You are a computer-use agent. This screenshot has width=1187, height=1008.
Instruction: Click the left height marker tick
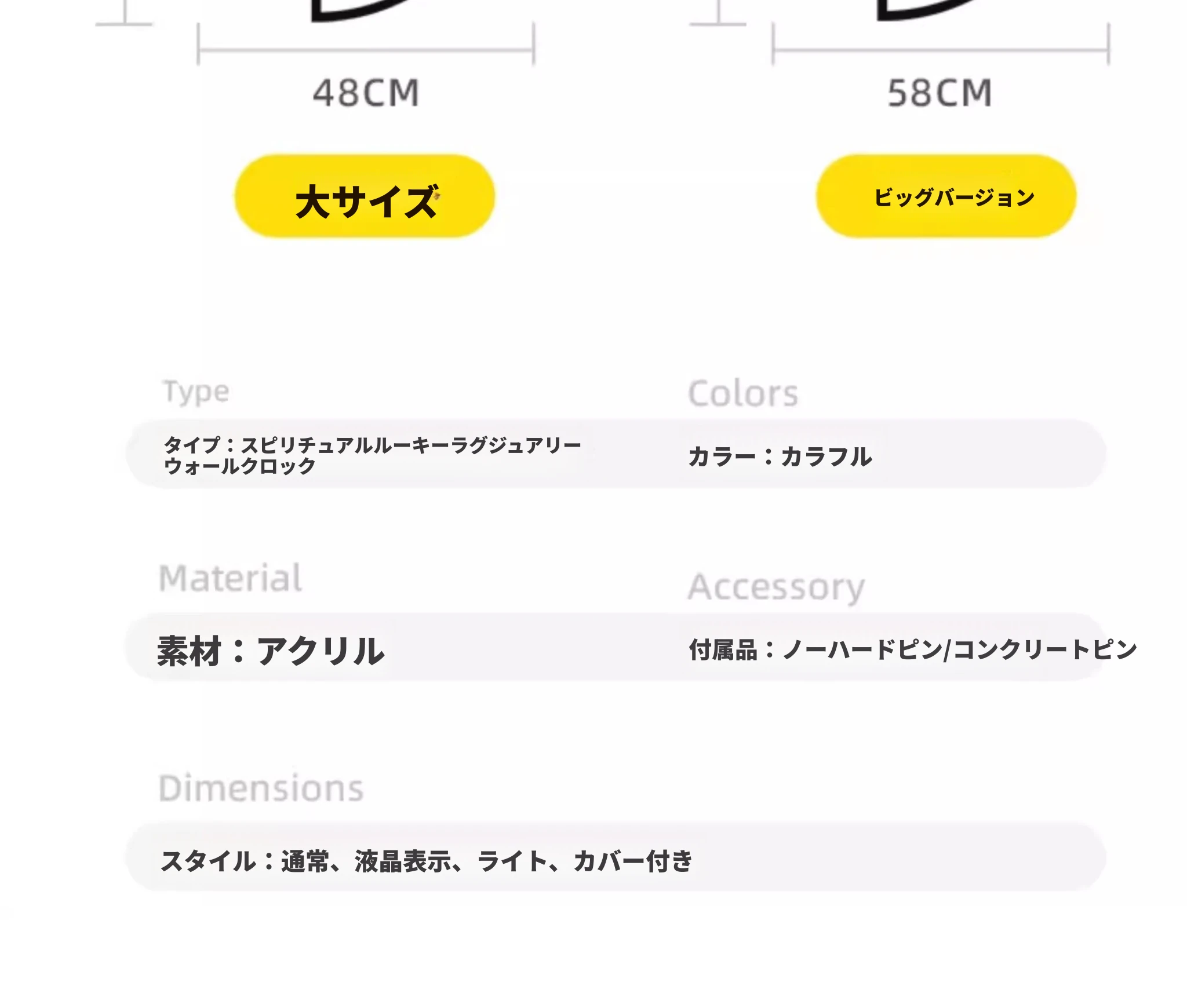coord(124,14)
